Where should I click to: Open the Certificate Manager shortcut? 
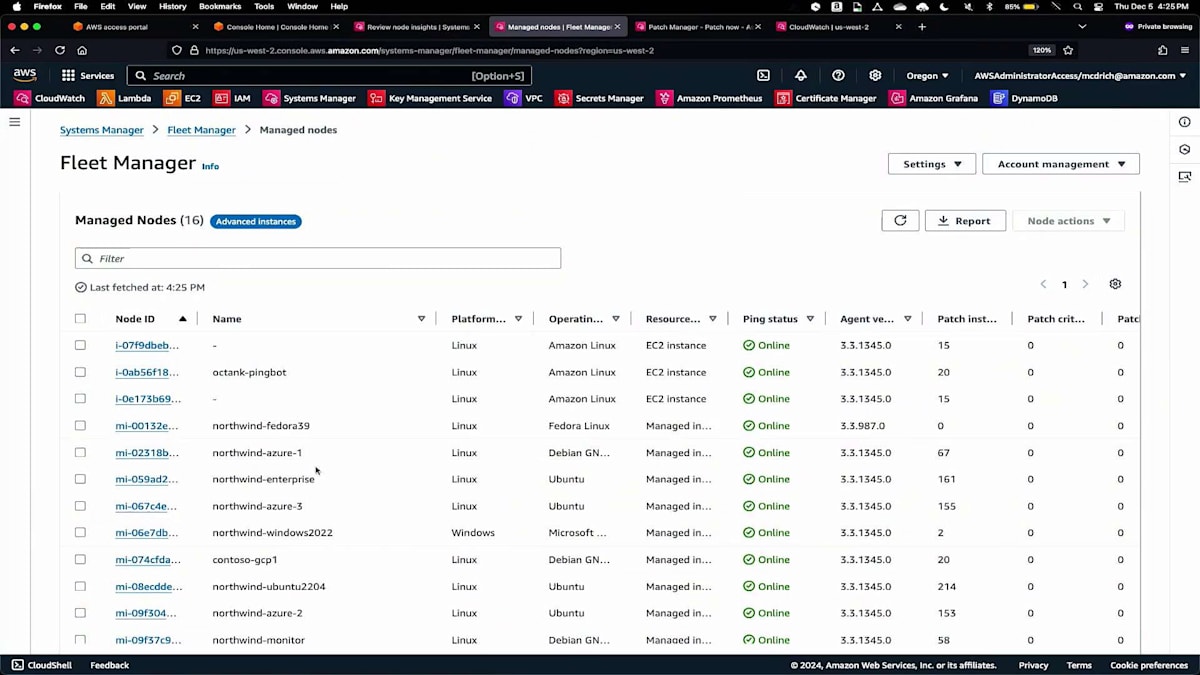click(x=826, y=98)
